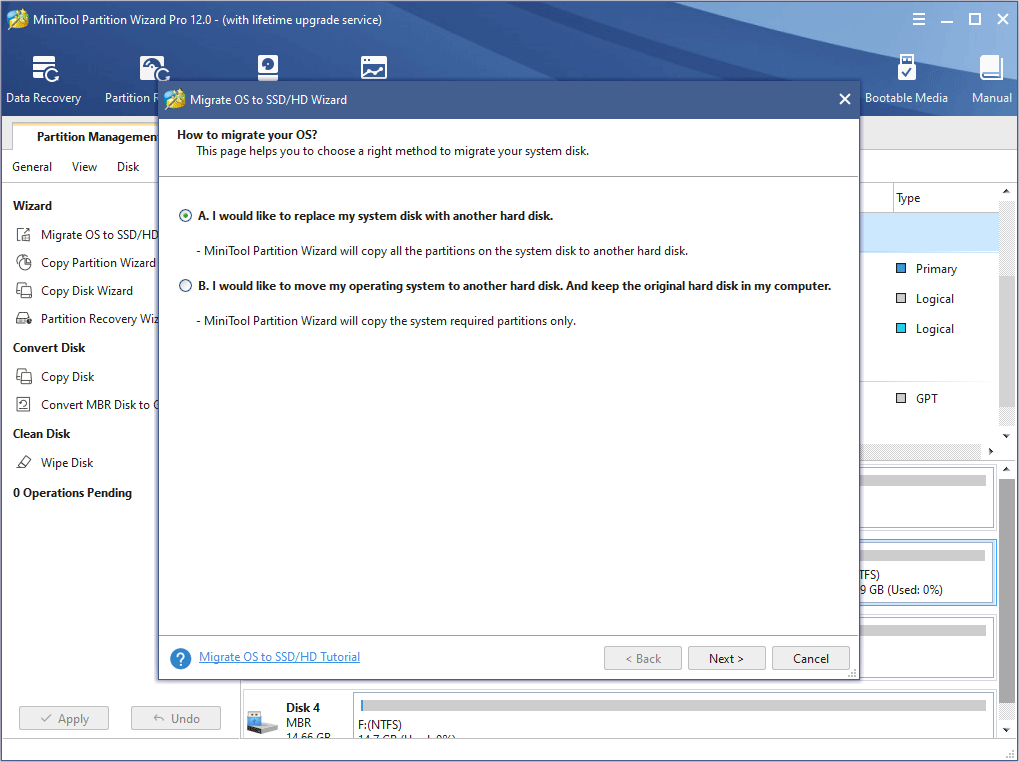Open the View menu
Screen dimensions: 1019x762
(84, 167)
